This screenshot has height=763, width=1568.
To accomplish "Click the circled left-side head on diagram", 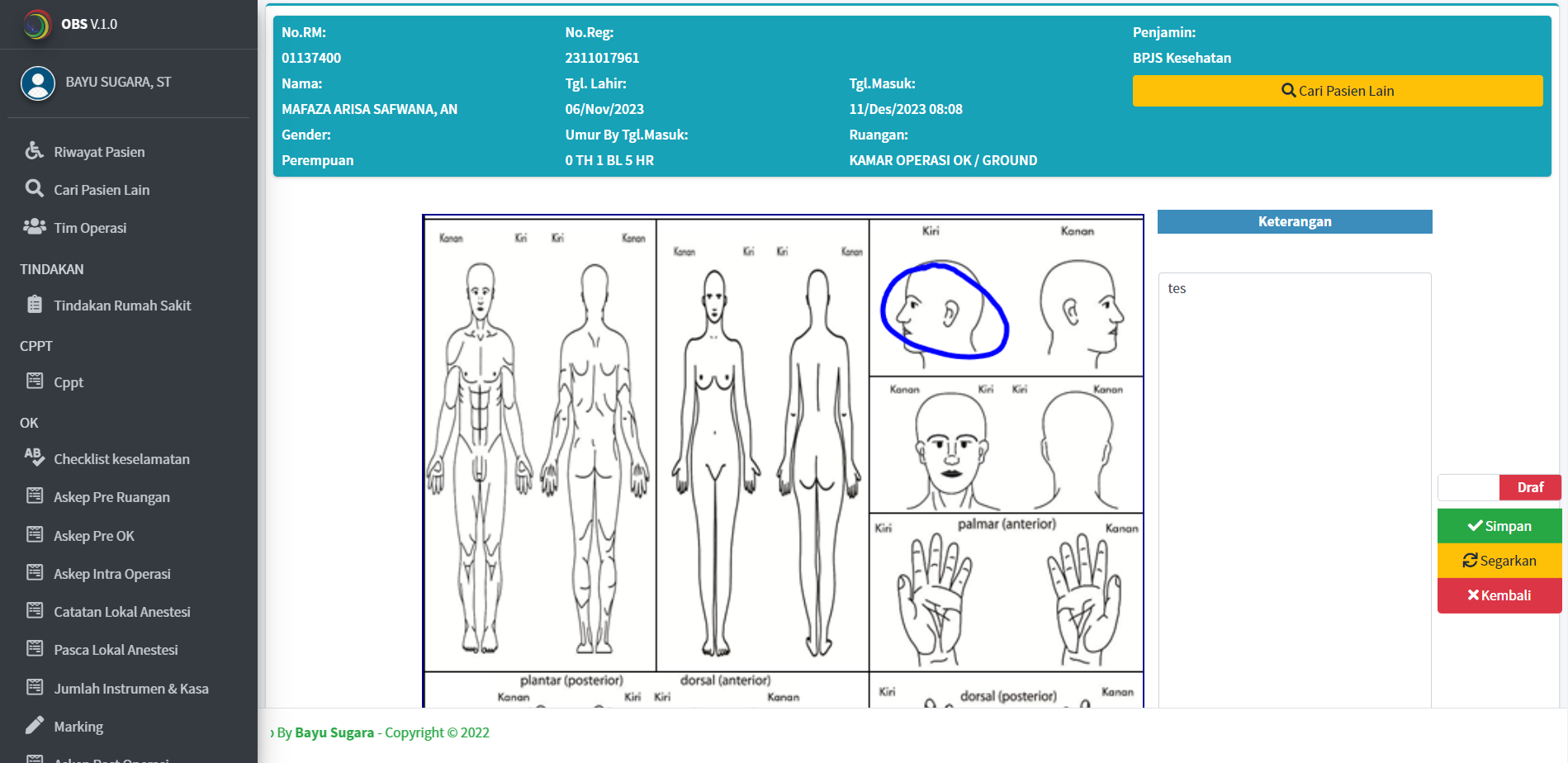I will (x=943, y=310).
